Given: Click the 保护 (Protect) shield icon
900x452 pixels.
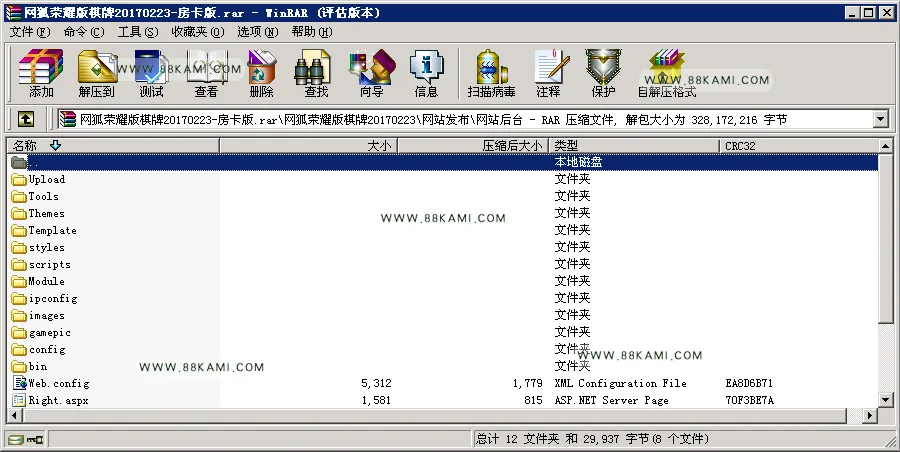Looking at the screenshot, I should [x=603, y=73].
